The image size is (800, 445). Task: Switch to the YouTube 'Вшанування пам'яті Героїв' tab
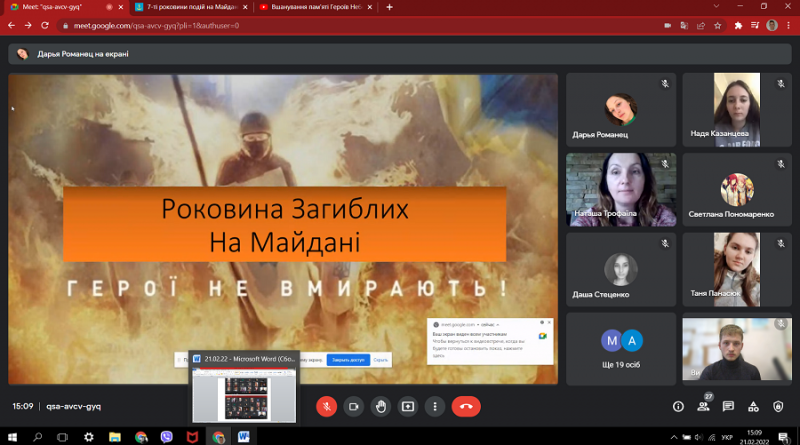click(315, 7)
